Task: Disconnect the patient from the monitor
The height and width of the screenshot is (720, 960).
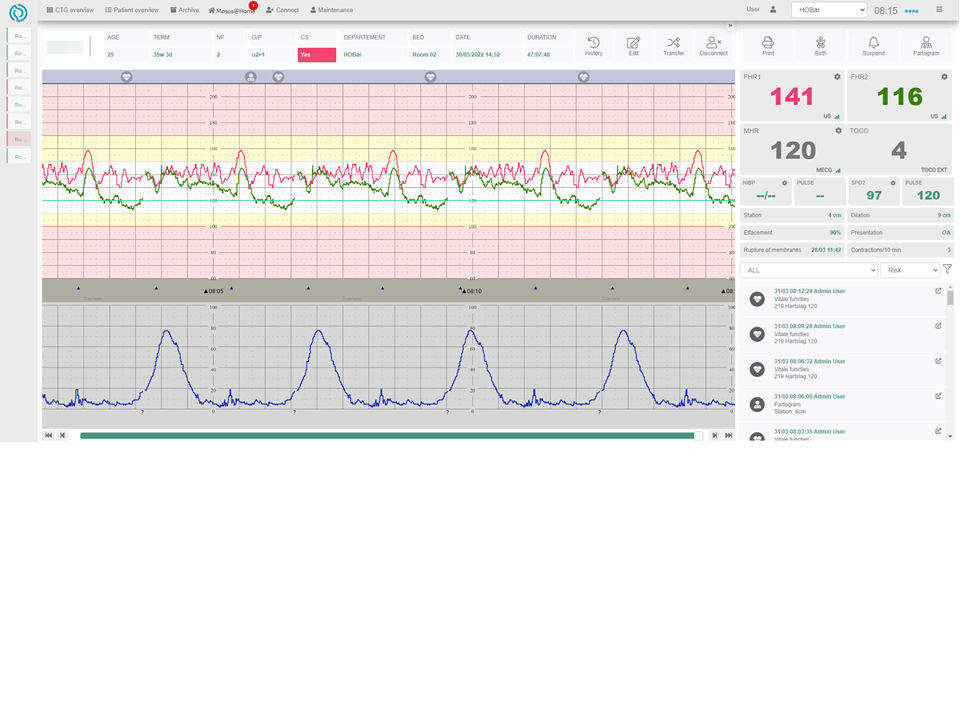Action: (714, 46)
